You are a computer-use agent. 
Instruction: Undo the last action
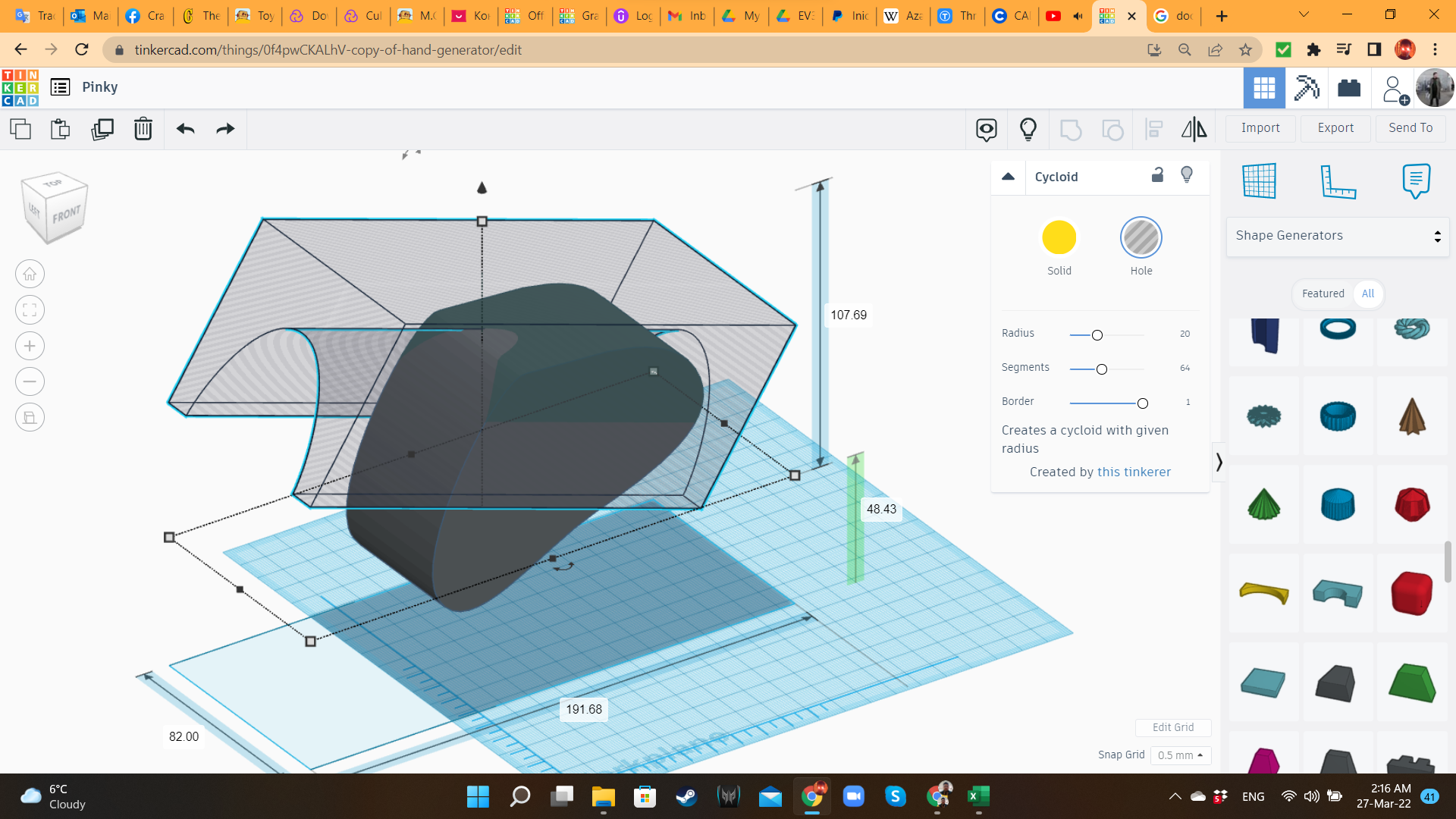click(186, 129)
